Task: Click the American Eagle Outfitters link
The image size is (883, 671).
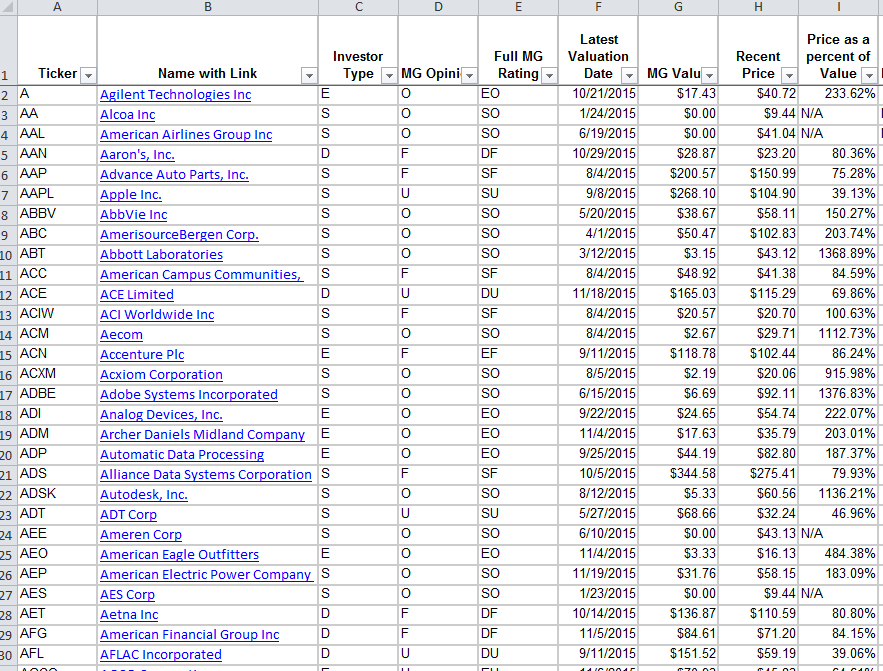Action: [x=180, y=554]
